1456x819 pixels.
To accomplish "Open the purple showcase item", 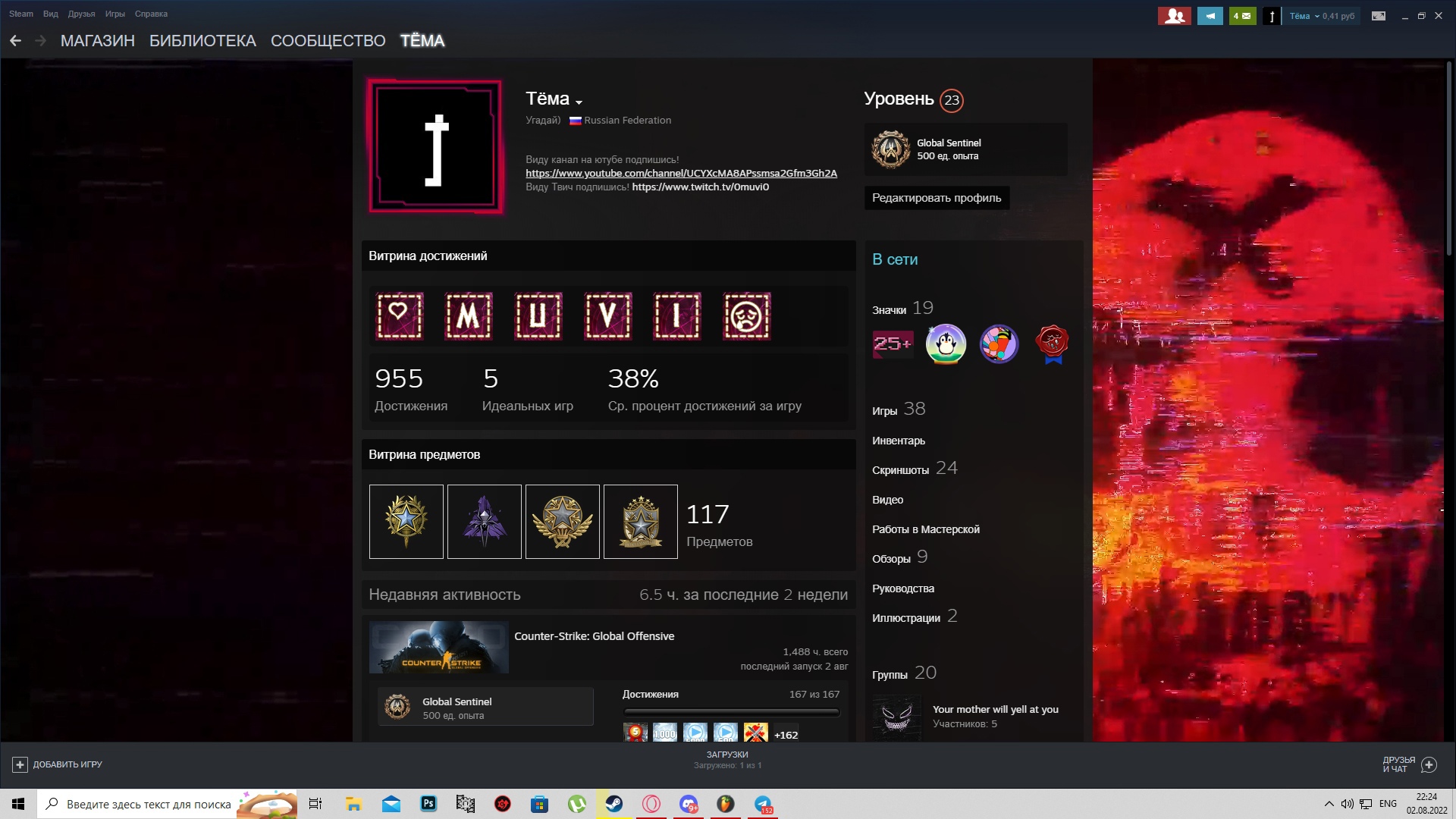I will click(485, 522).
